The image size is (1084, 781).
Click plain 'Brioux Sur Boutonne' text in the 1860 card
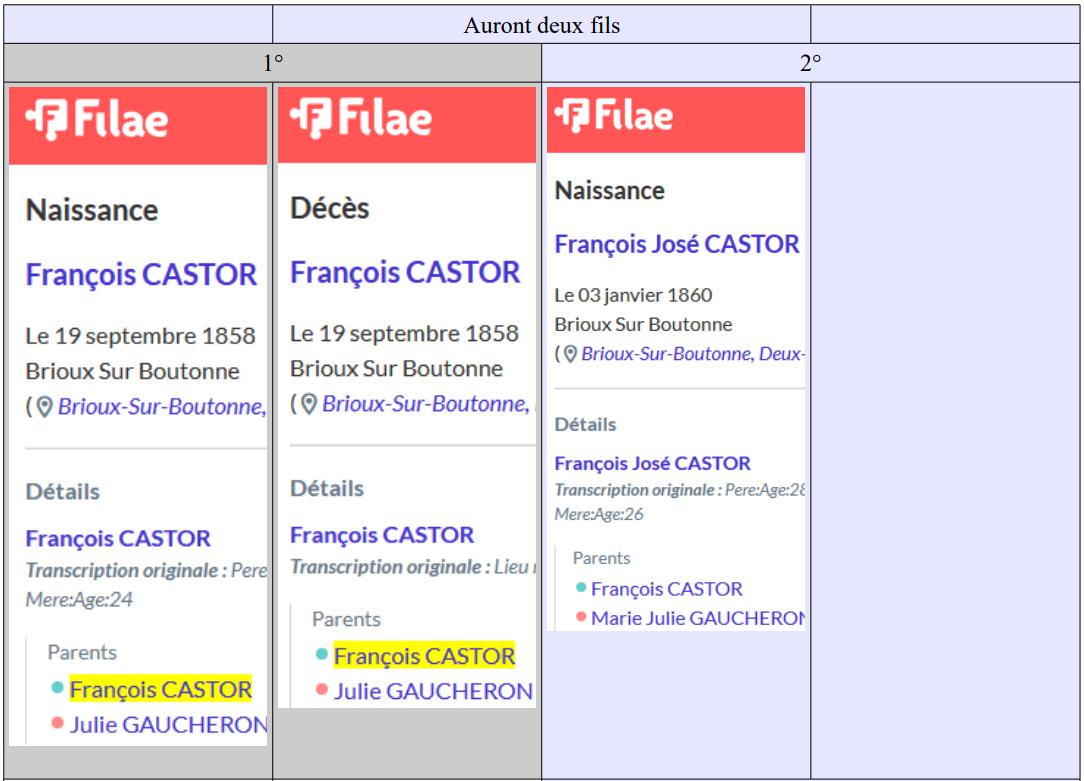pos(644,324)
